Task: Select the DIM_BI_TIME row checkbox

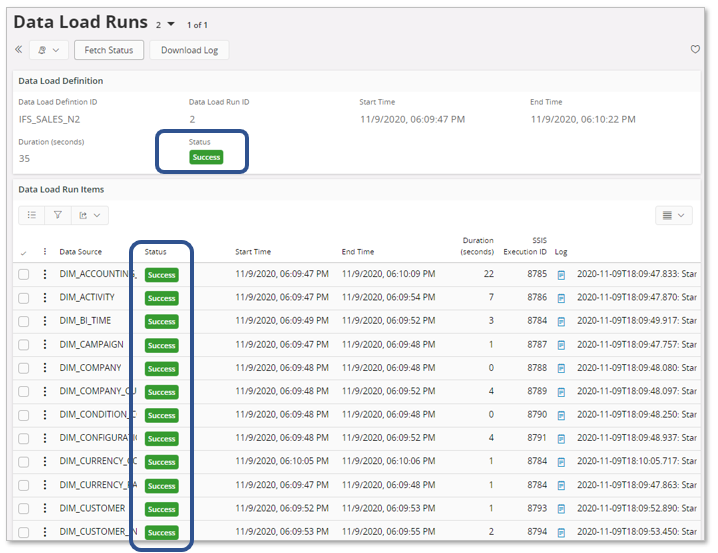Action: [23, 321]
